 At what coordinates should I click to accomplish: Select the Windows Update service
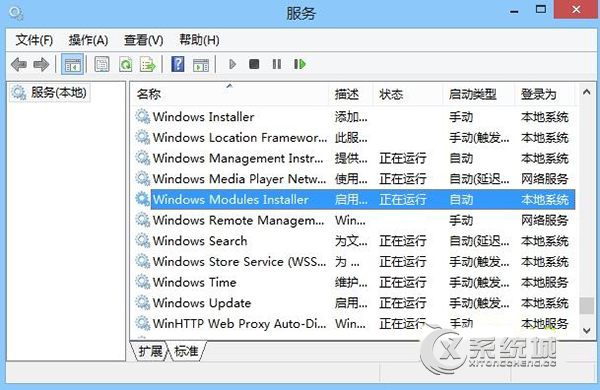354,303
